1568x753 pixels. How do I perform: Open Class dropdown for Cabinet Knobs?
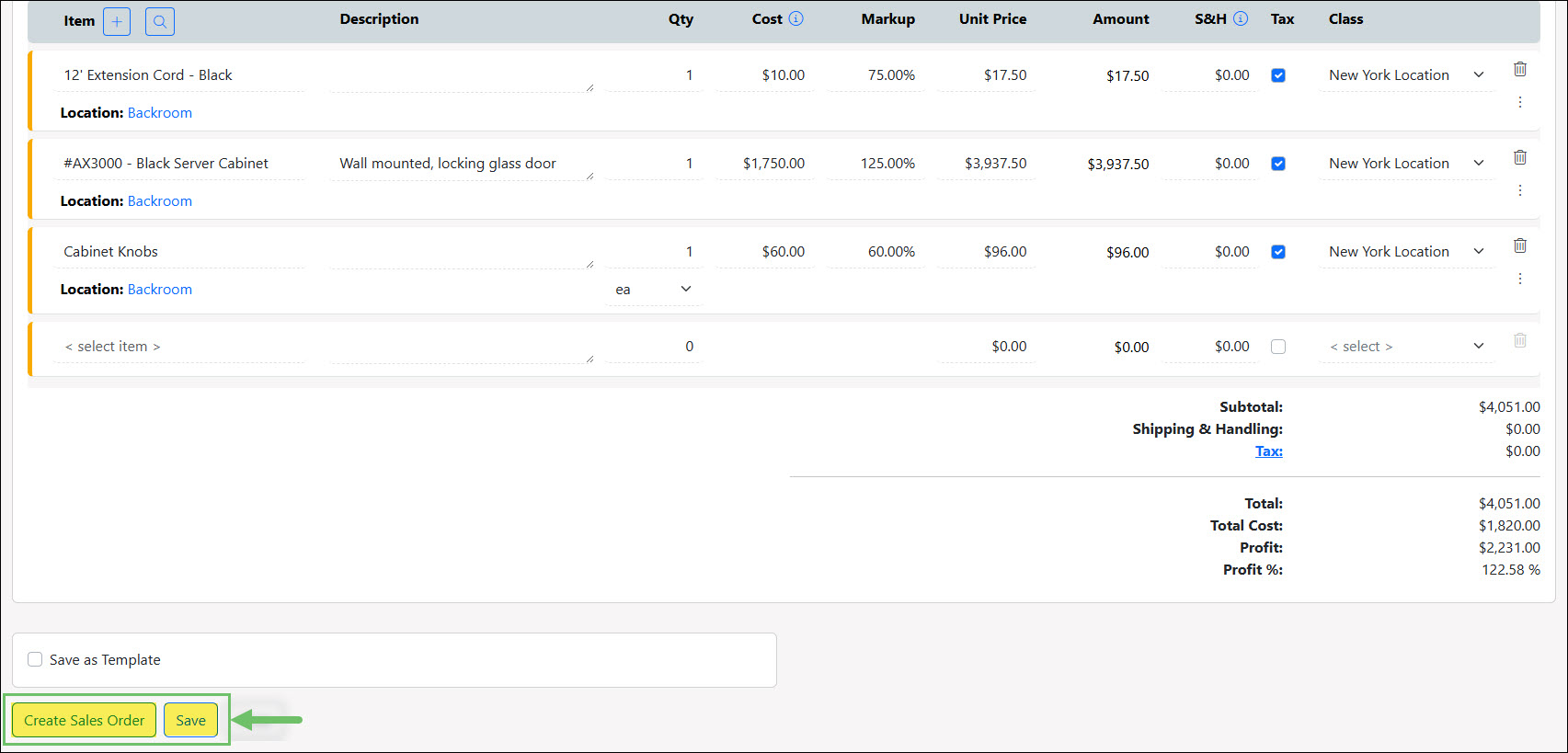tap(1407, 252)
